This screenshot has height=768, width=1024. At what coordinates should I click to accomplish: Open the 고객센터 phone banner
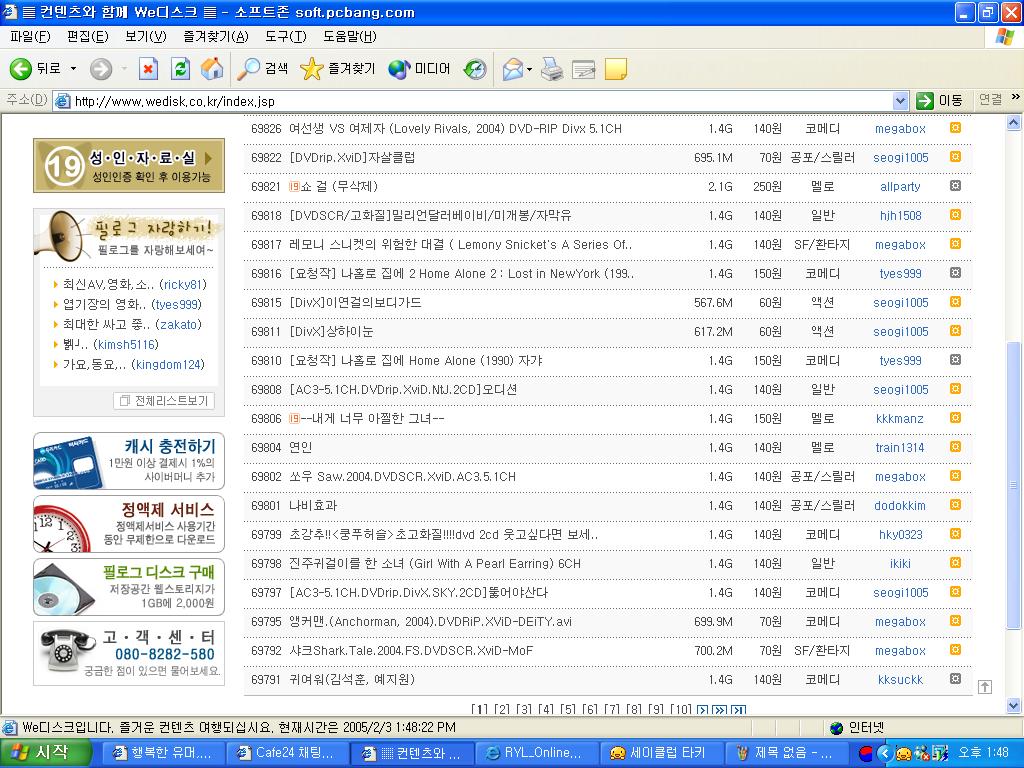(x=129, y=653)
